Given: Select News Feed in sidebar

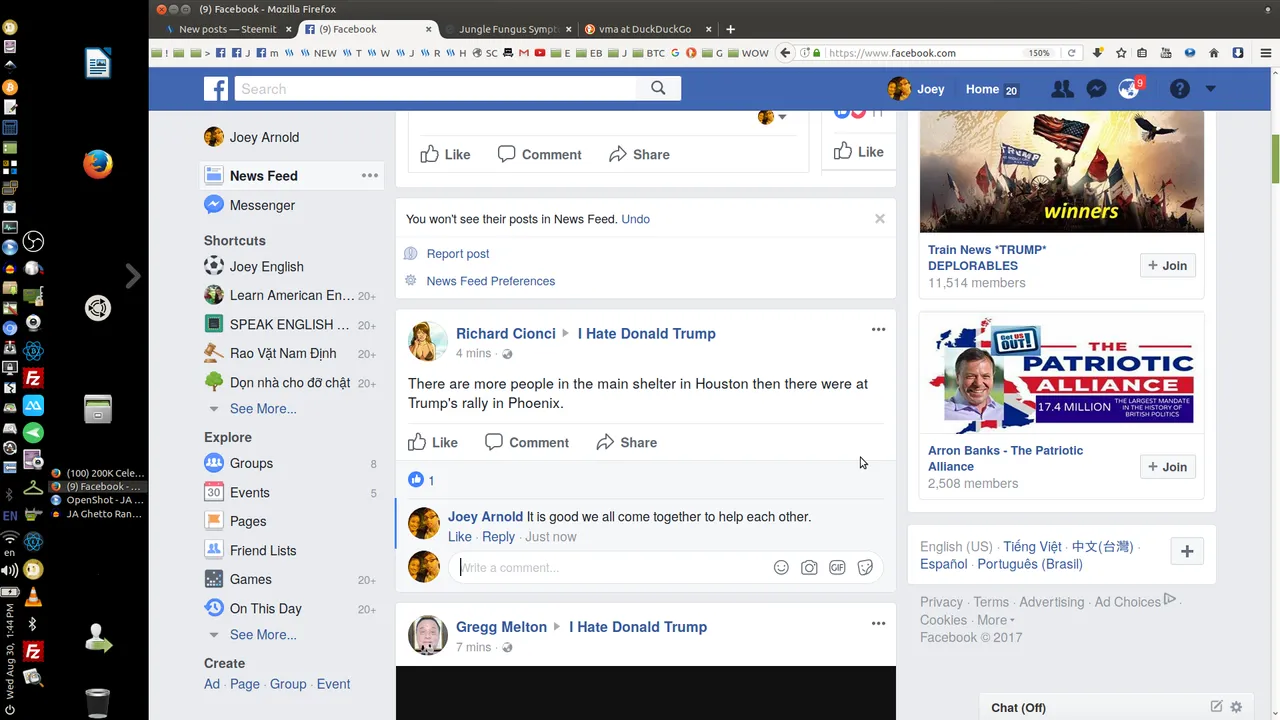Looking at the screenshot, I should pos(264,176).
